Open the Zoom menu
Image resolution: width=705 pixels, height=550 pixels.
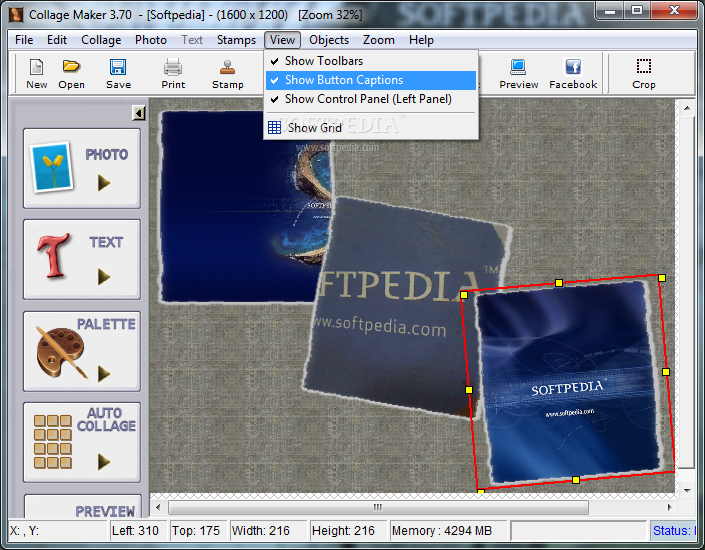pyautogui.click(x=379, y=40)
